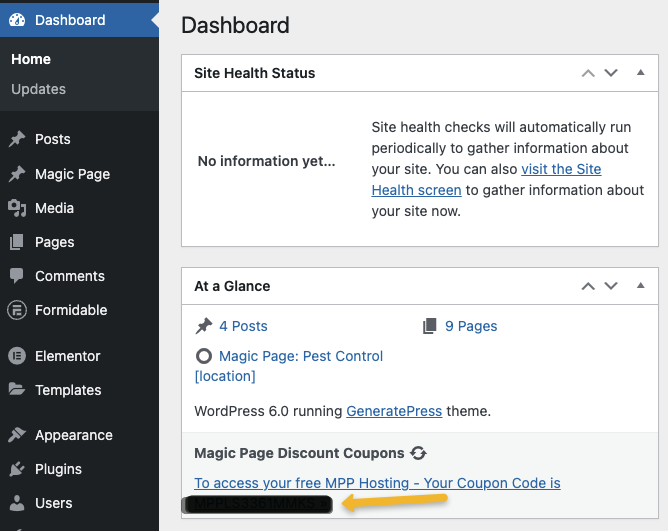Image resolution: width=668 pixels, height=531 pixels.
Task: Click the Dashboard page title
Action: (x=235, y=25)
